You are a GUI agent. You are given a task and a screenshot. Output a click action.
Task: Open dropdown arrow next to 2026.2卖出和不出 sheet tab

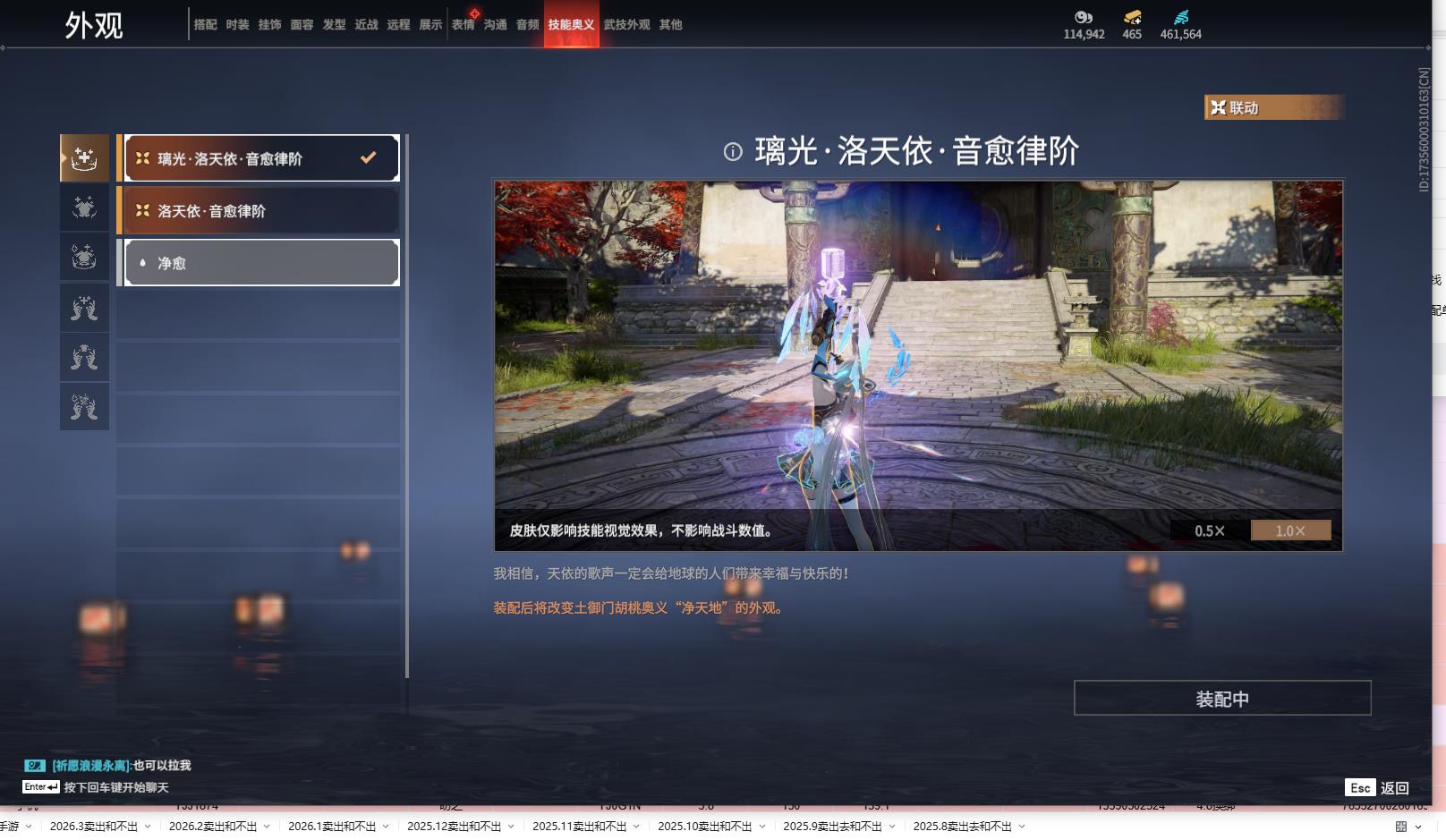[x=267, y=827]
